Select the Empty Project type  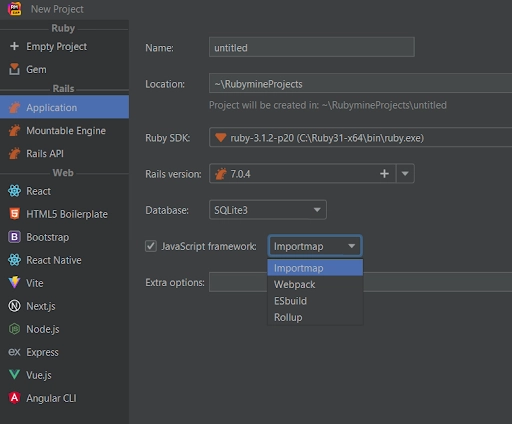64,46
